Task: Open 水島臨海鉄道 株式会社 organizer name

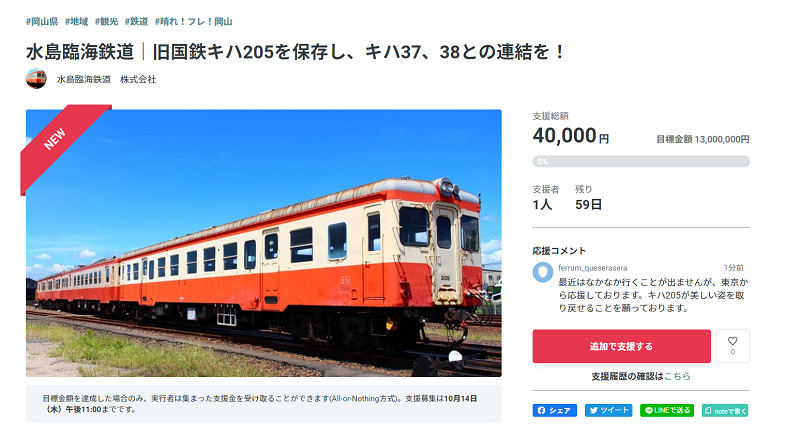Action: pyautogui.click(x=106, y=79)
